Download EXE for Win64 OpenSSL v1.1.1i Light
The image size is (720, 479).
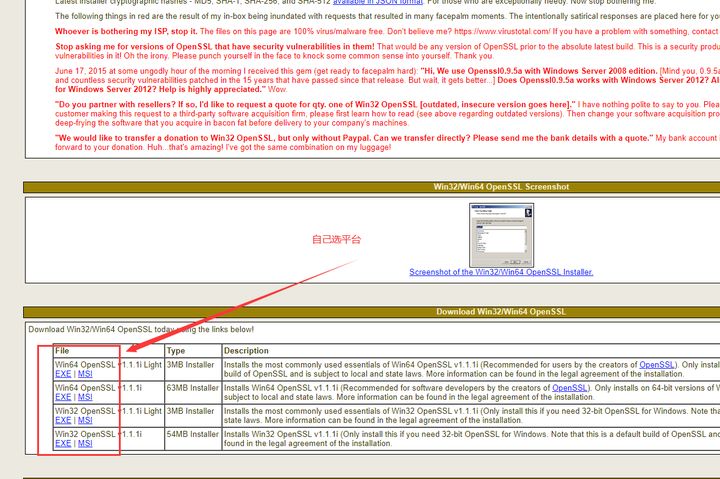click(63, 374)
